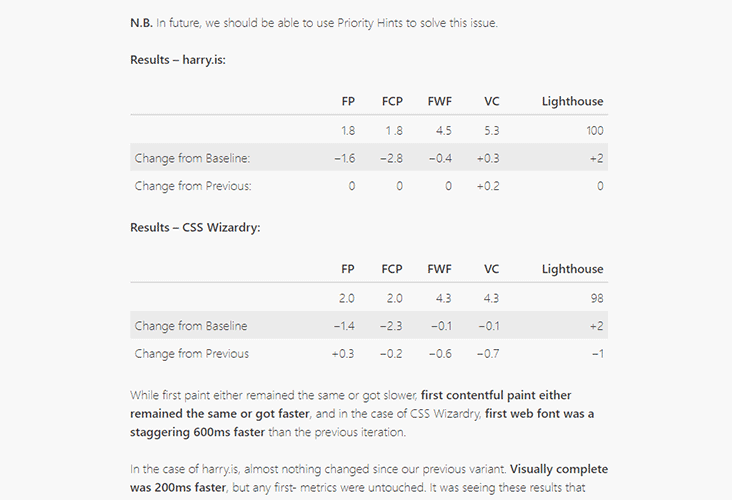
Task: Click the −0.7 VC change value
Action: 489,353
